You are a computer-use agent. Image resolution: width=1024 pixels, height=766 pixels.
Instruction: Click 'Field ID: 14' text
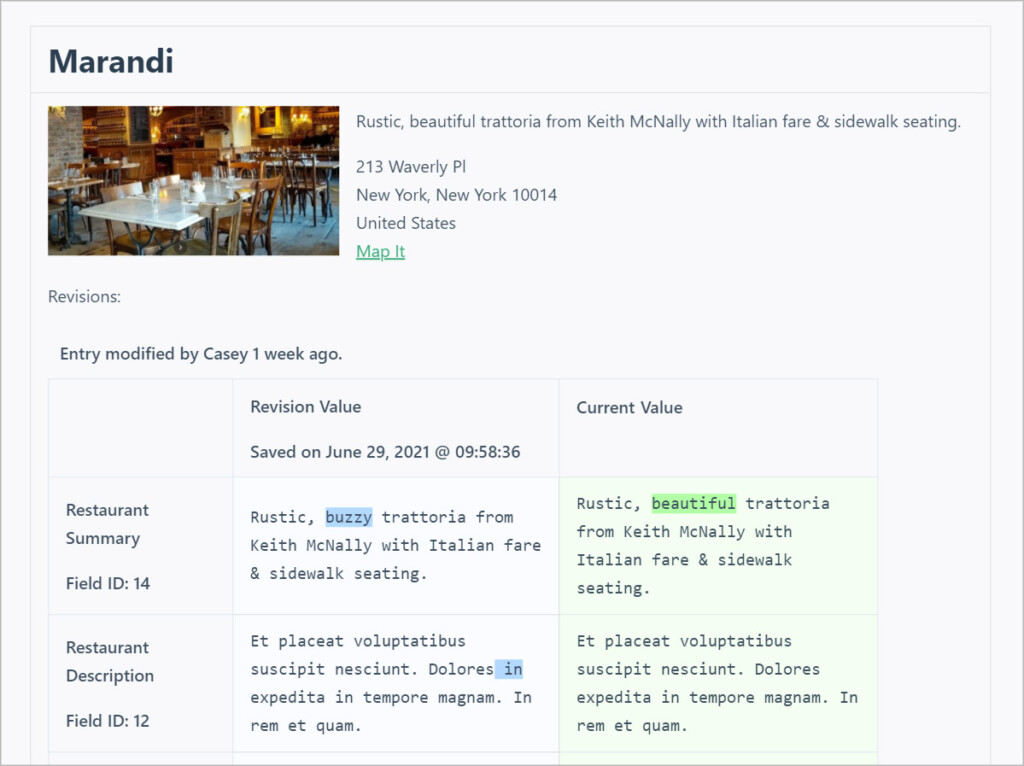pyautogui.click(x=108, y=583)
